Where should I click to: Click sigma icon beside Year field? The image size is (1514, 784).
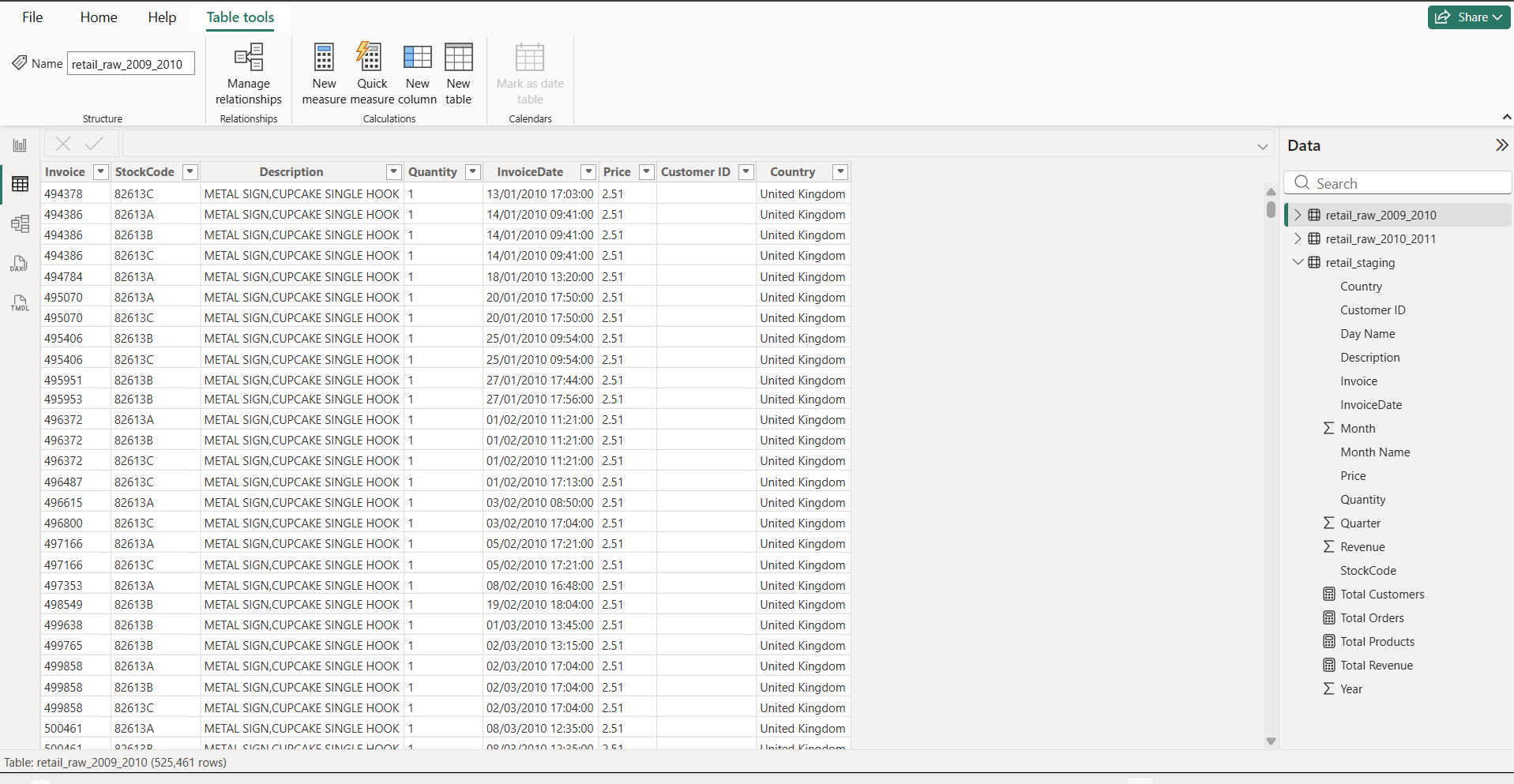pyautogui.click(x=1329, y=689)
